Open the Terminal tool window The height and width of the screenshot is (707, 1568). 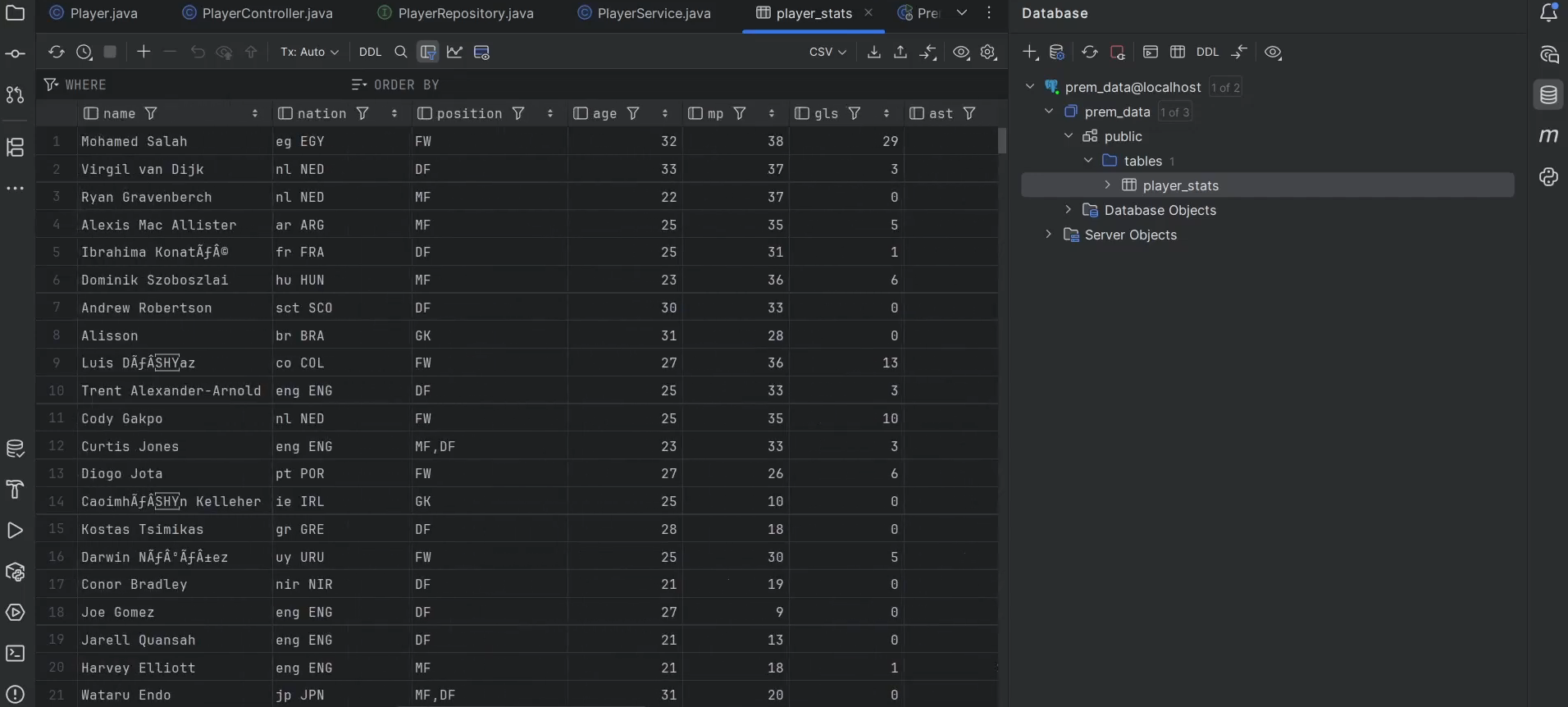pos(15,654)
